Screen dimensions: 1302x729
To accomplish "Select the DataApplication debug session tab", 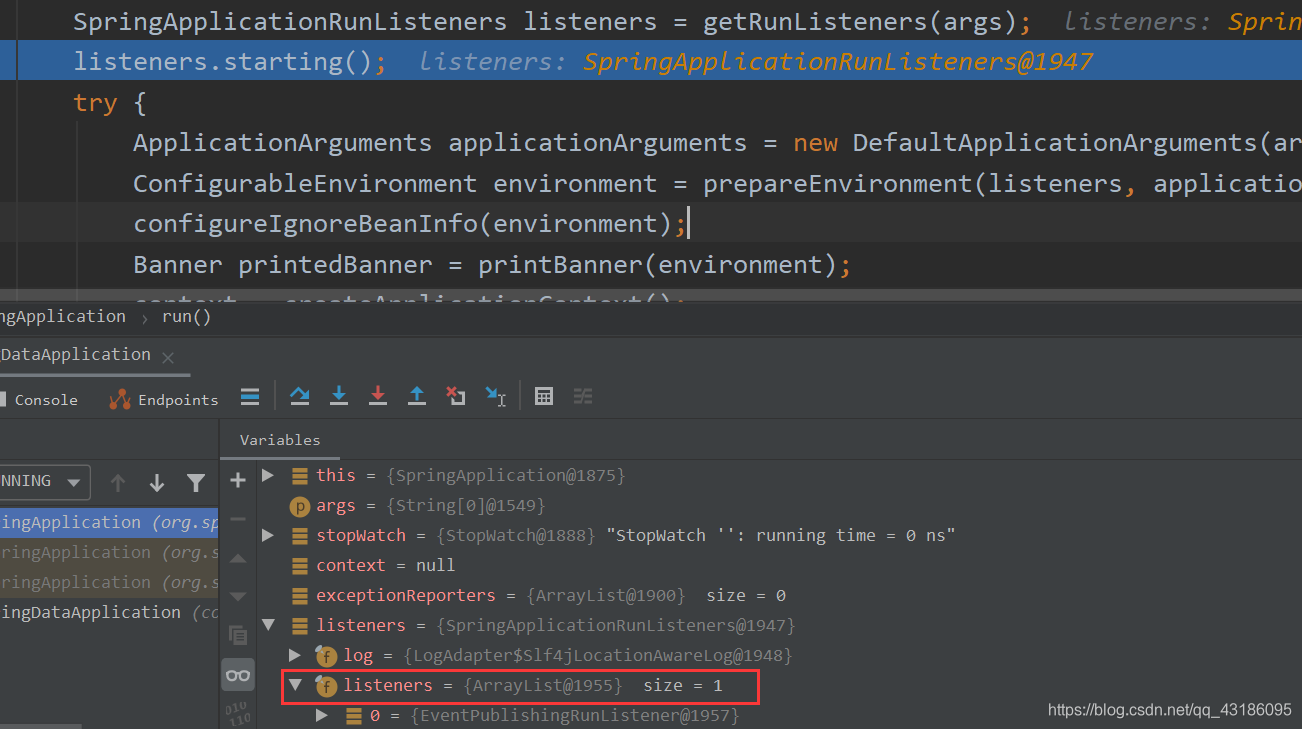I will coord(75,355).
